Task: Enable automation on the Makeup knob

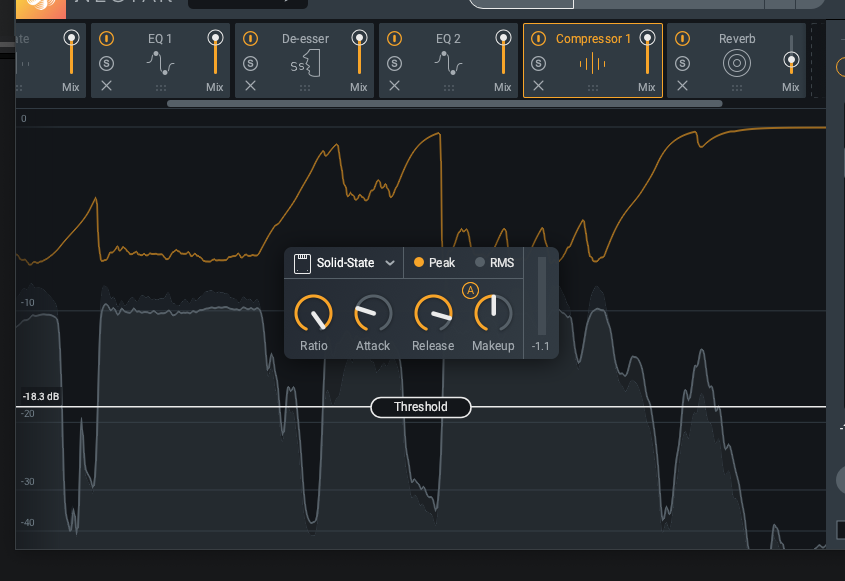Action: 470,290
